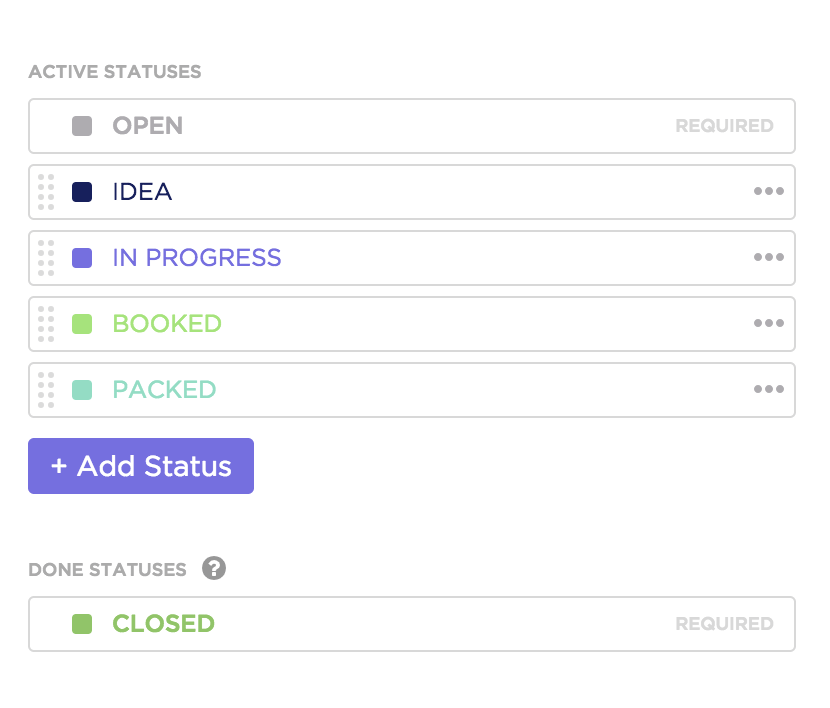The height and width of the screenshot is (708, 830).
Task: Click the BOOKED status name text
Action: tap(167, 324)
